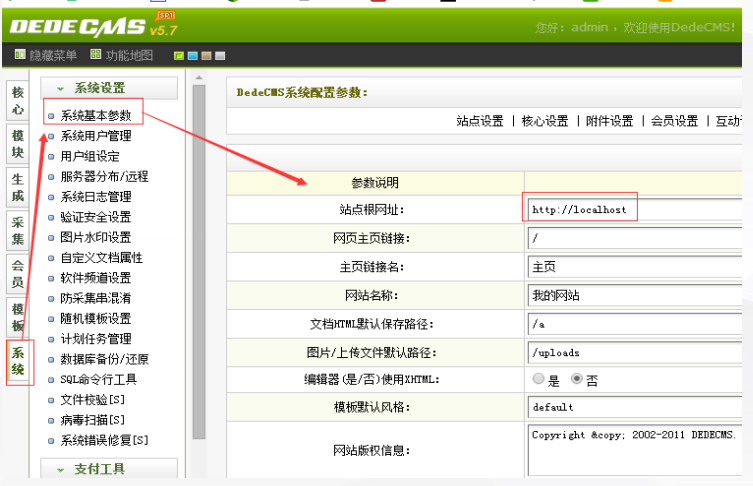Switch to 会员设置 settings tab
This screenshot has height=486, width=753.
tap(674, 121)
